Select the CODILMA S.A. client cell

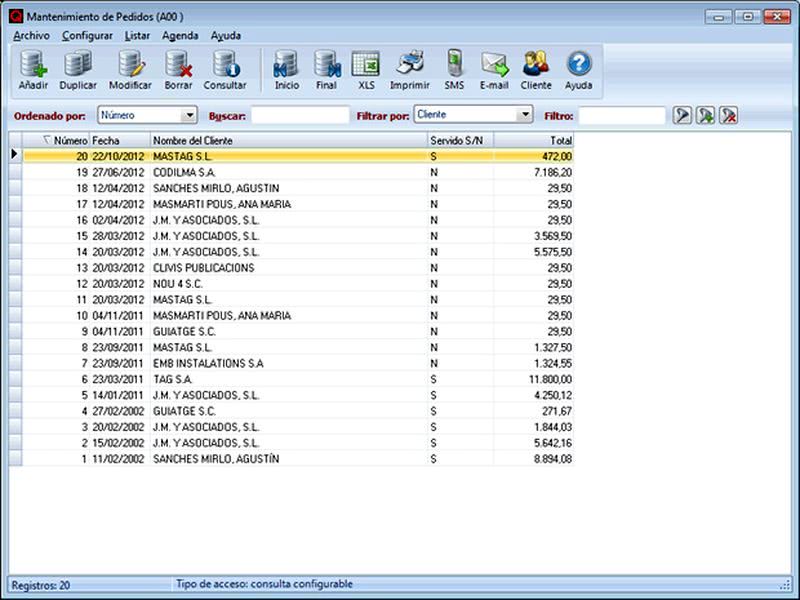click(289, 172)
